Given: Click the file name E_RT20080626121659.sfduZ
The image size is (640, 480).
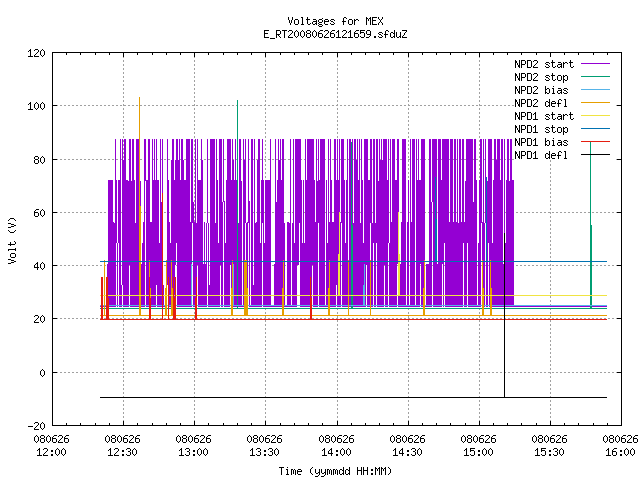Looking at the screenshot, I should click(x=335, y=34).
